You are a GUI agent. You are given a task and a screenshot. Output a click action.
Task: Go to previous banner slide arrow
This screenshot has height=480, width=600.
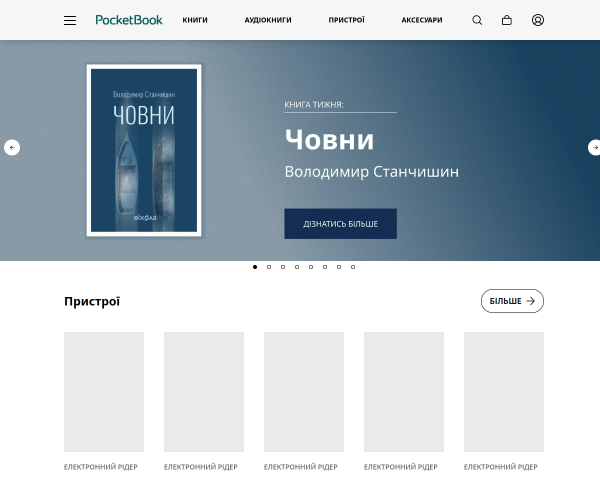pos(12,147)
